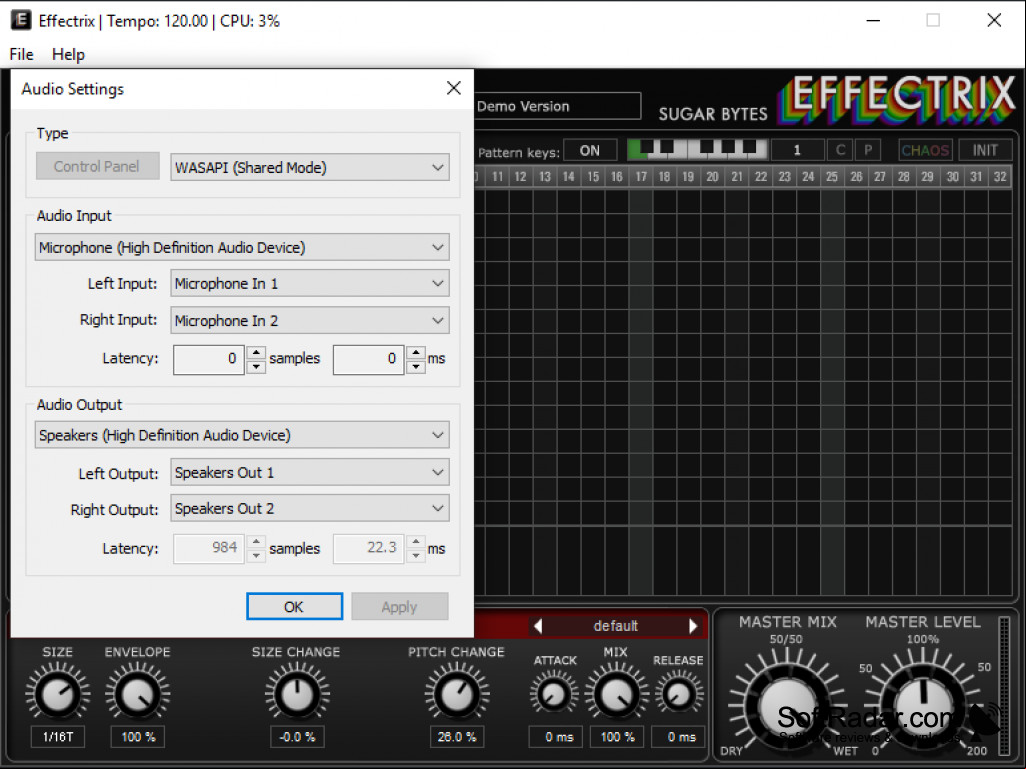Open the File menu
This screenshot has height=769, width=1026.
(x=22, y=54)
